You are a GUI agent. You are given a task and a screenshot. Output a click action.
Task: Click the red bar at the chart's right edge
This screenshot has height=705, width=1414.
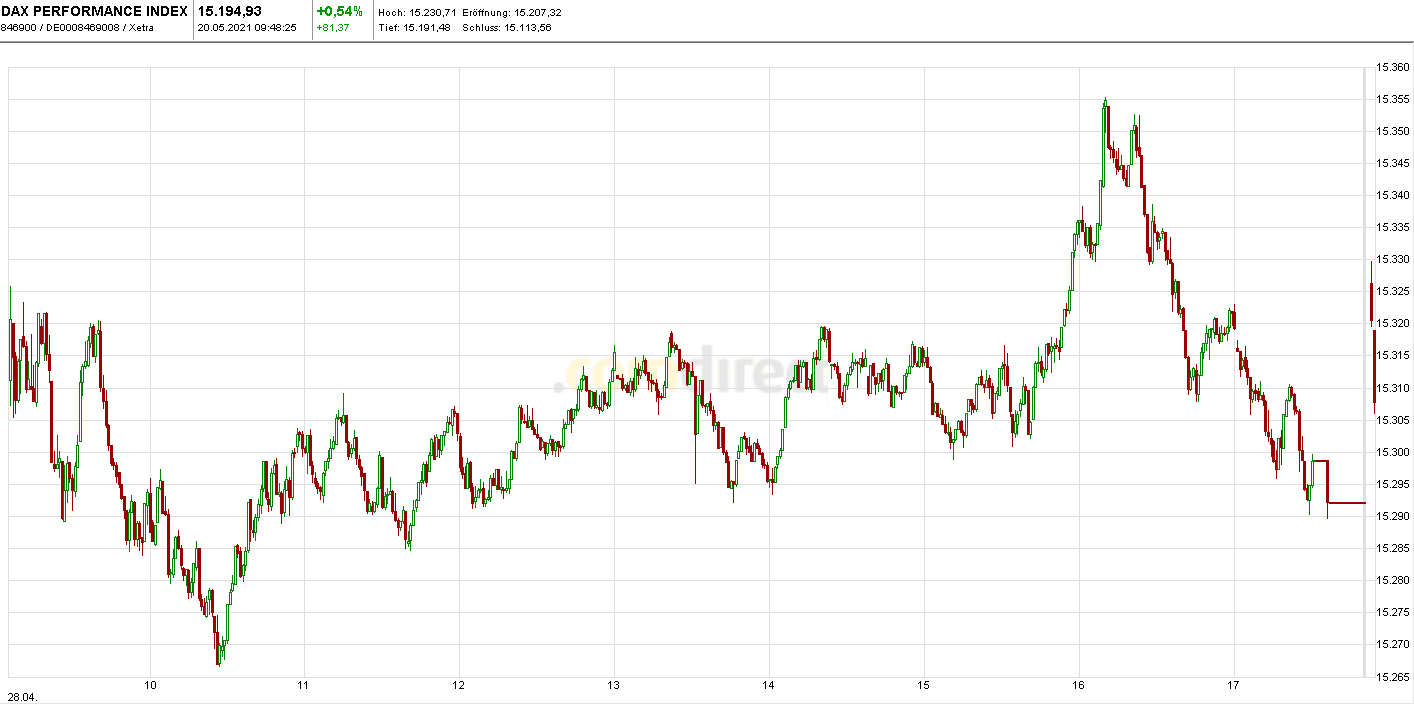1372,300
